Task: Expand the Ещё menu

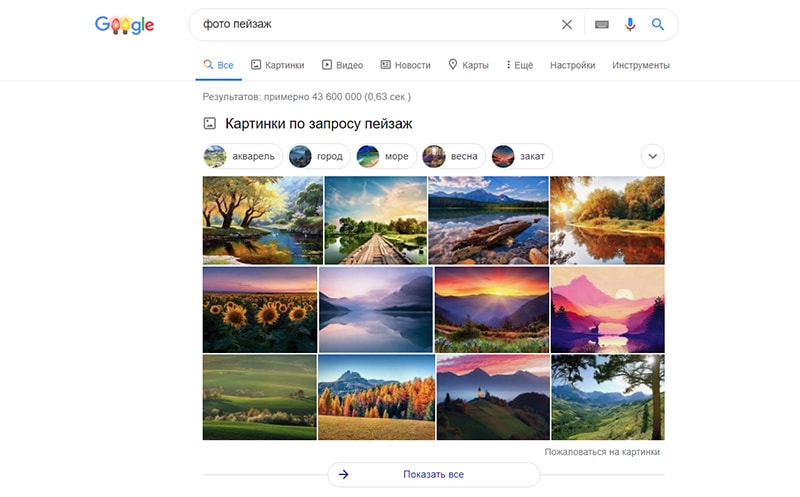Action: (520, 65)
